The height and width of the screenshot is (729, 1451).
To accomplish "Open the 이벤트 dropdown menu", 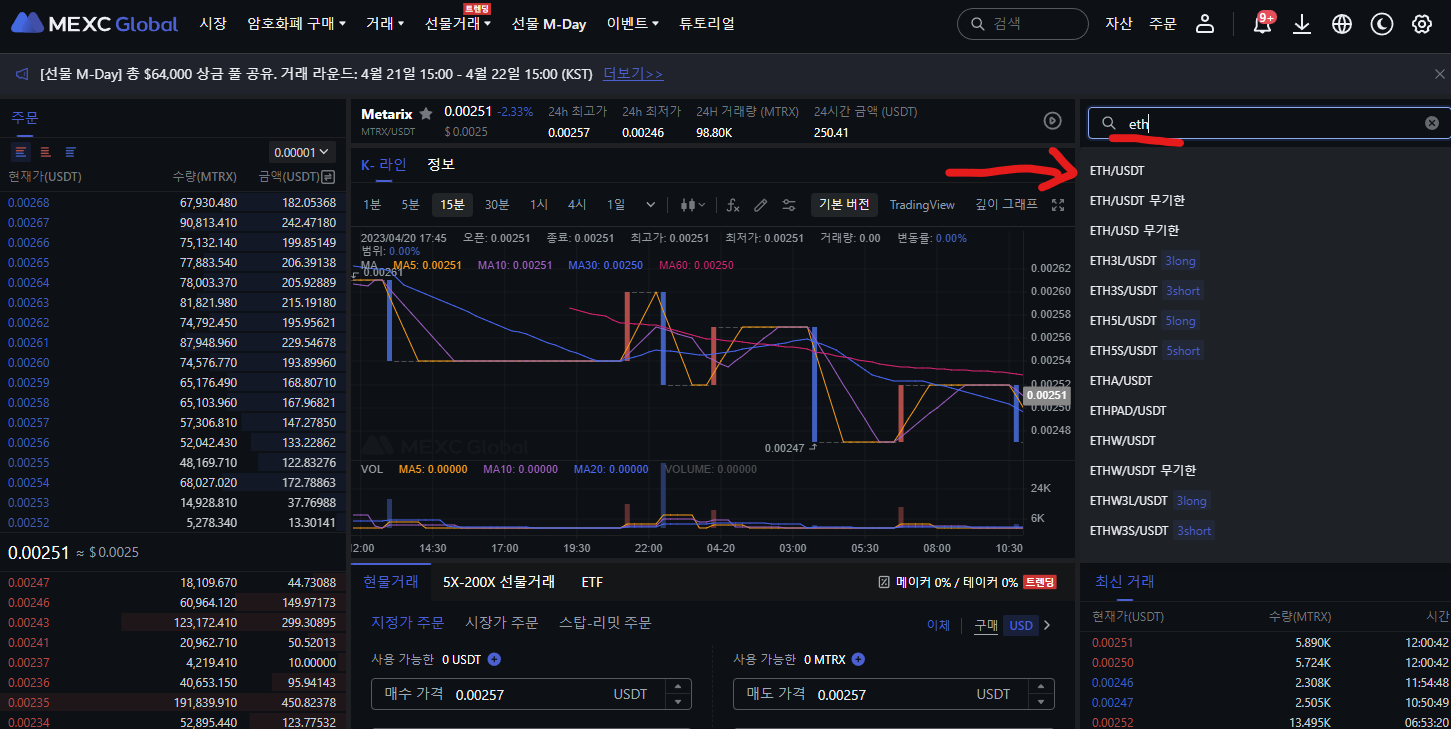I will 632,23.
